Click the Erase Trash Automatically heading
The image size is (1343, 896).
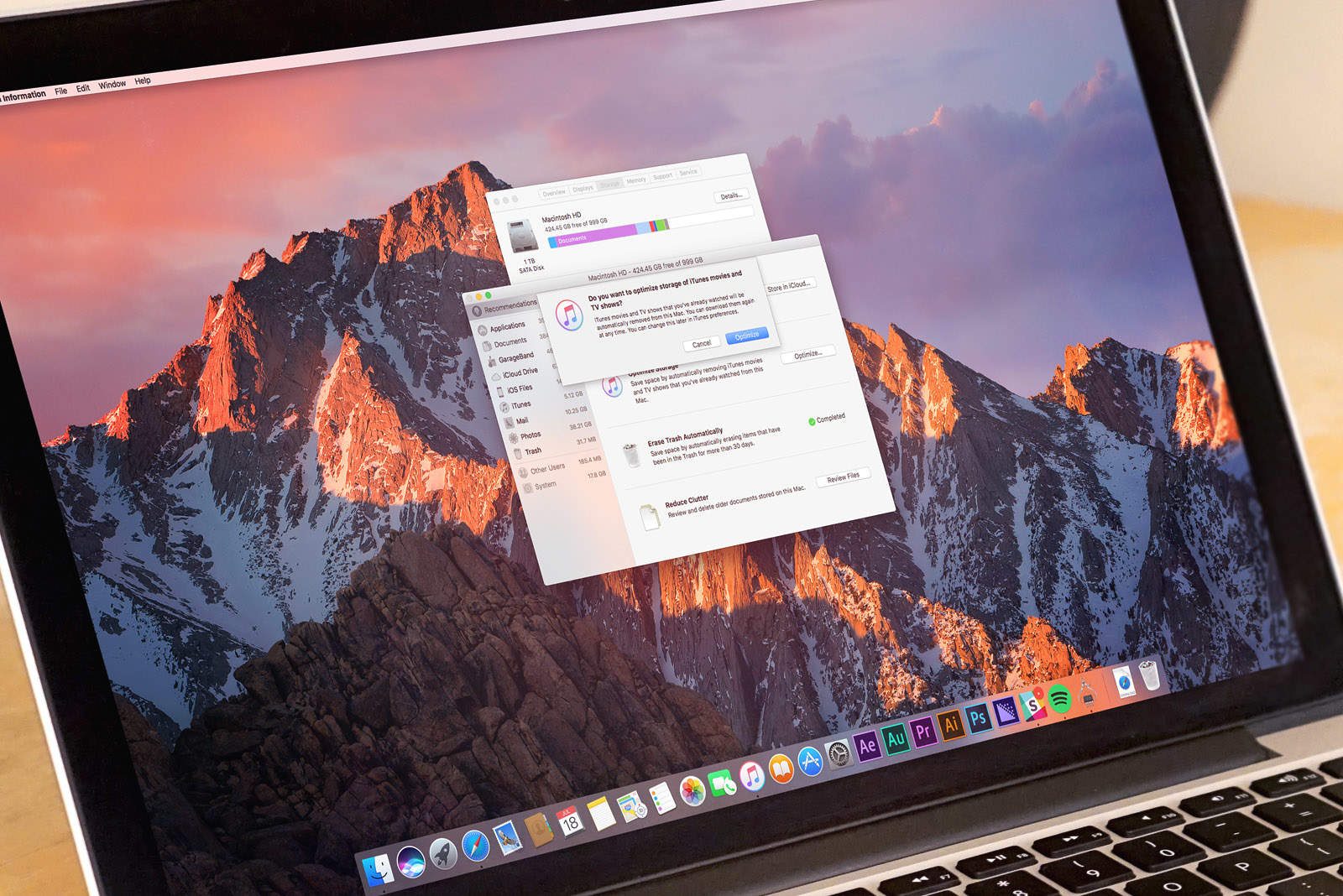[685, 437]
